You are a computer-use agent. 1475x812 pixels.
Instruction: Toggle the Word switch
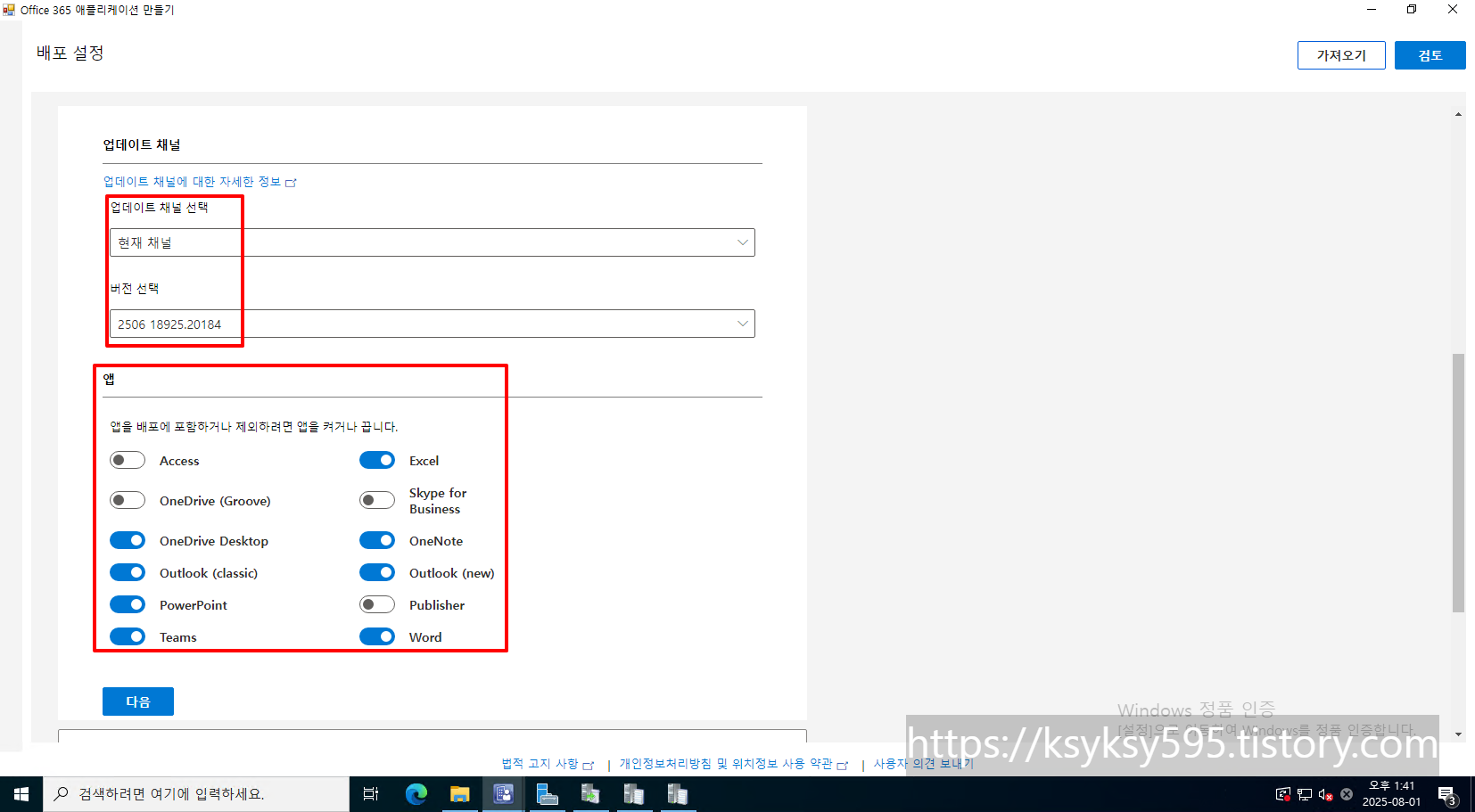377,636
